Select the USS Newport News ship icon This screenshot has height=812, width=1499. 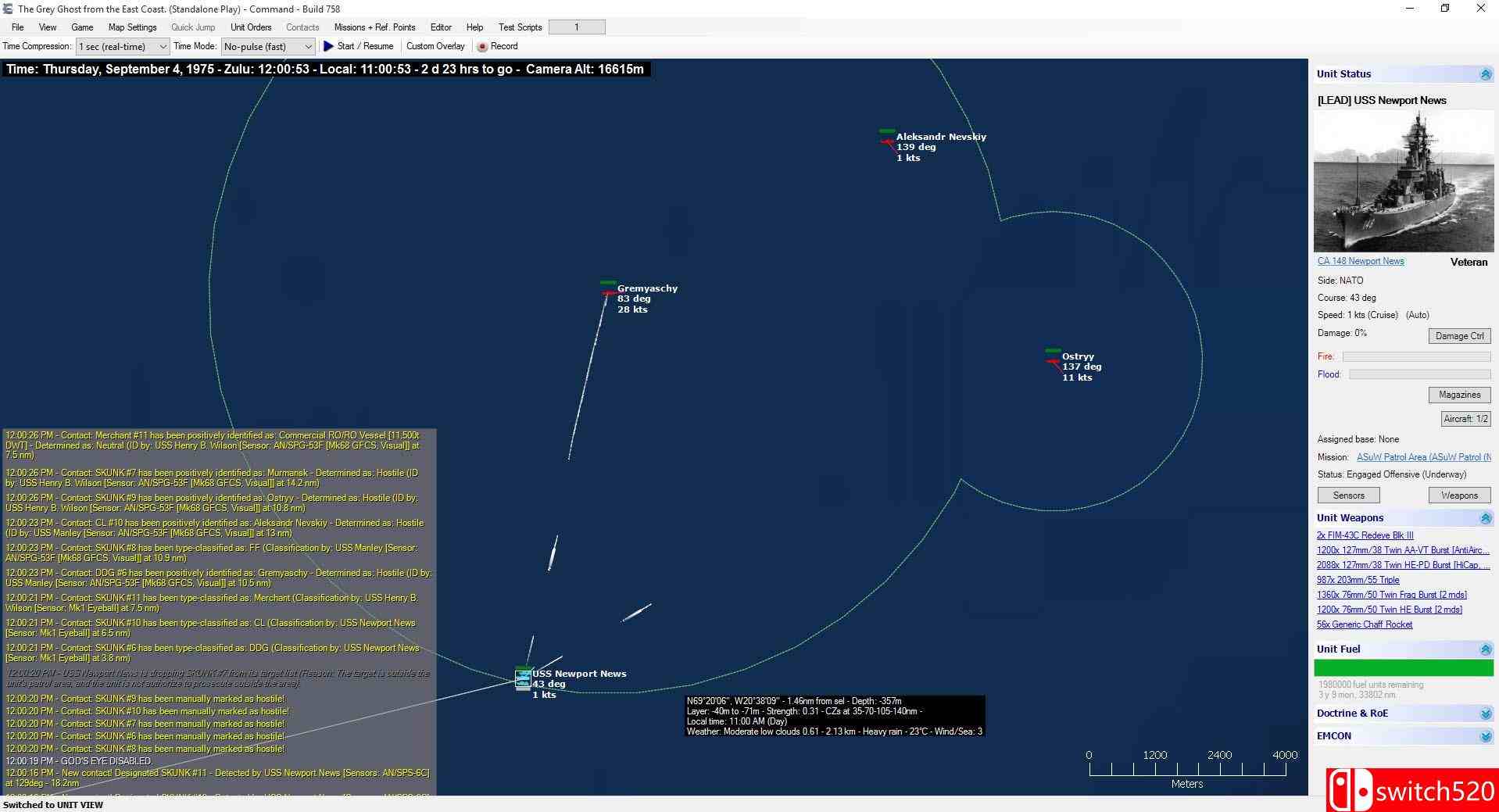523,679
